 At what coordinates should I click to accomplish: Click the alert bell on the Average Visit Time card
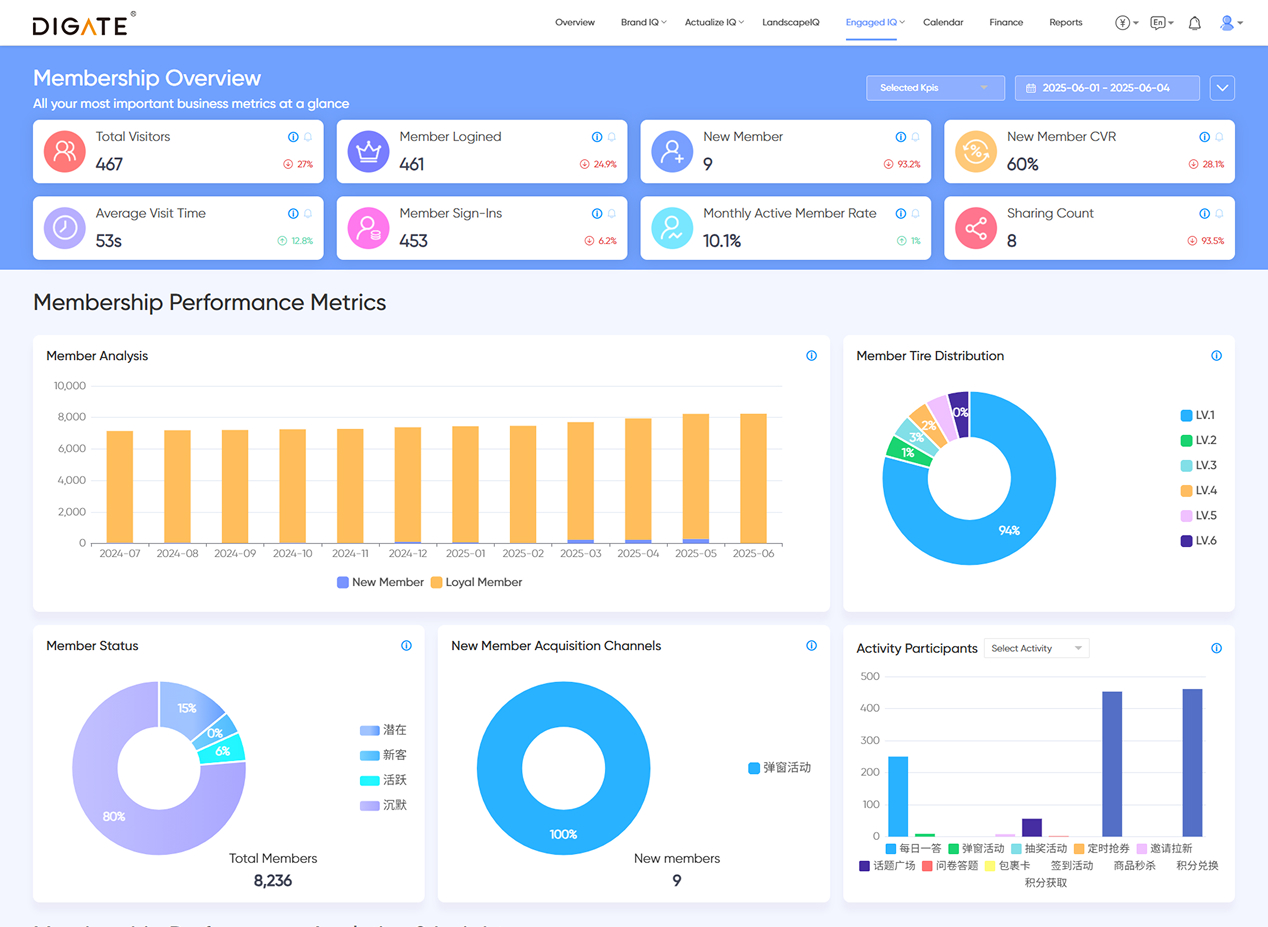coord(308,214)
